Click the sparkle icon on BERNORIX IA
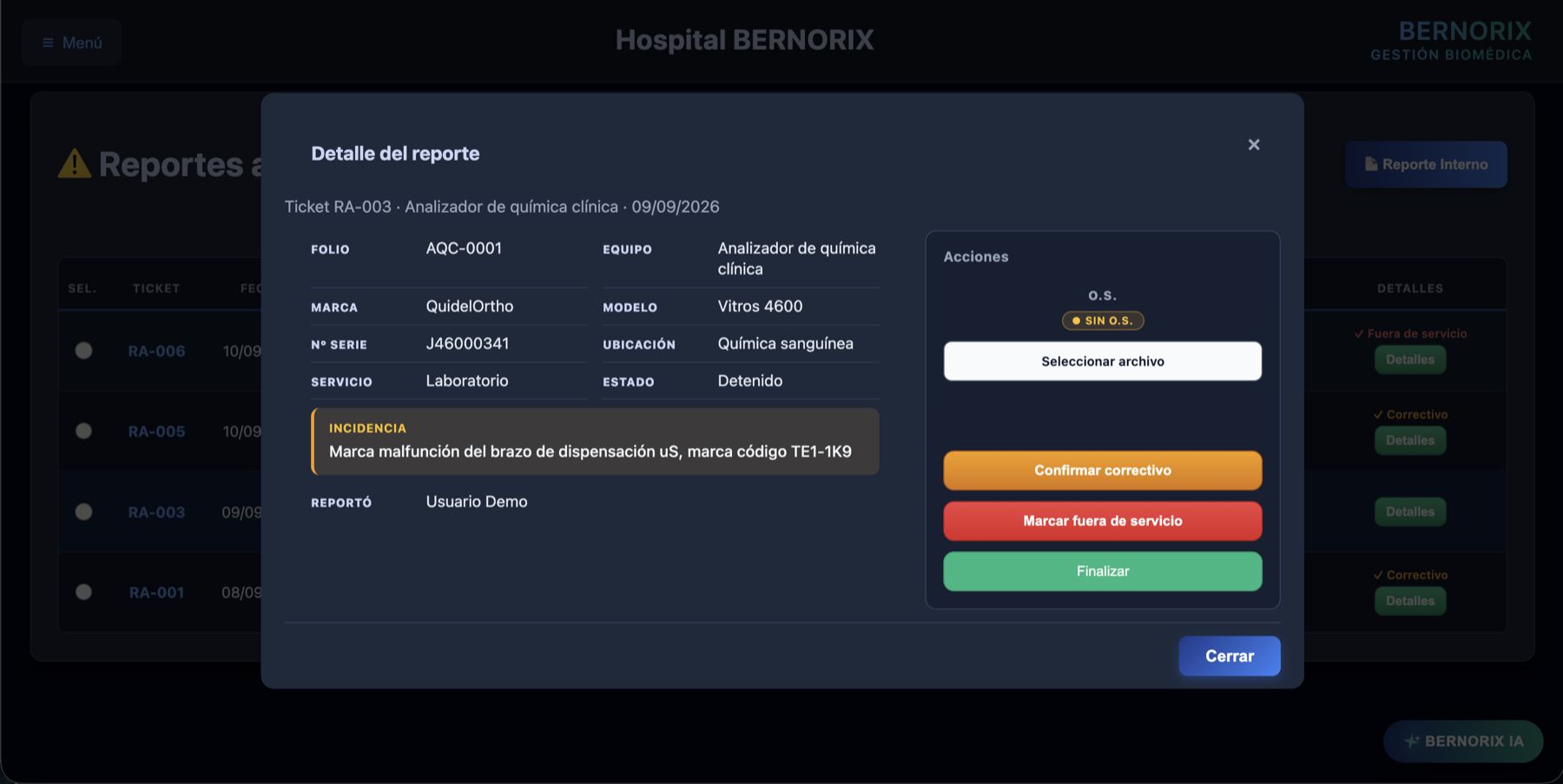Viewport: 1563px width, 784px height. point(1412,741)
